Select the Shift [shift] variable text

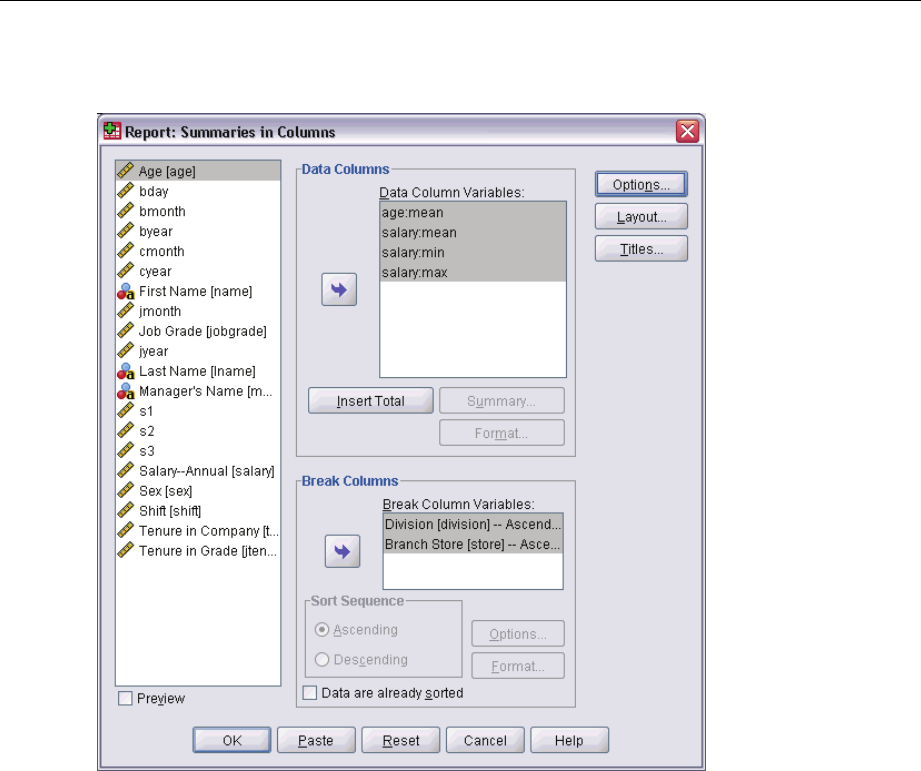[170, 510]
